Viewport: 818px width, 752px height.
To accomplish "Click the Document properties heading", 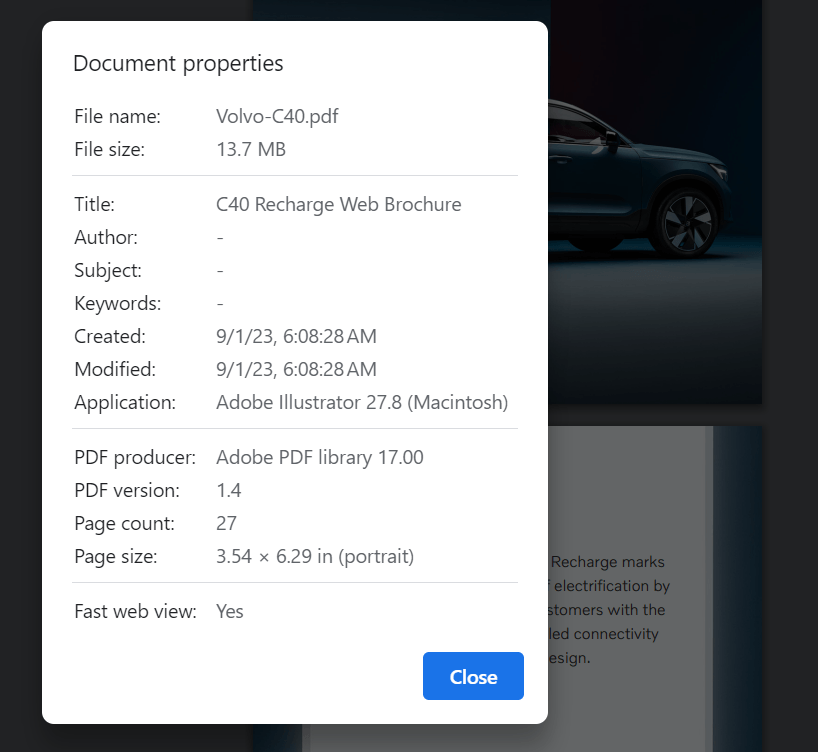I will 178,64.
